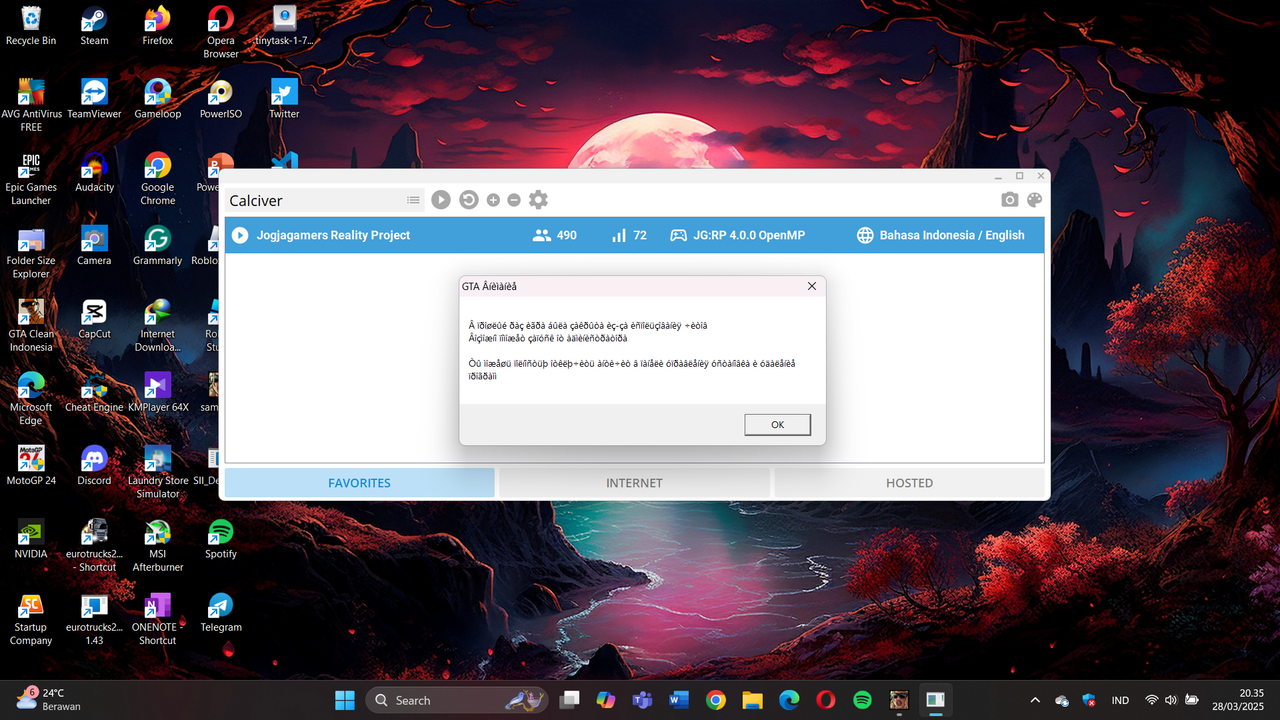Select the Cheat Engine desktop icon
1280x720 pixels.
(x=94, y=393)
